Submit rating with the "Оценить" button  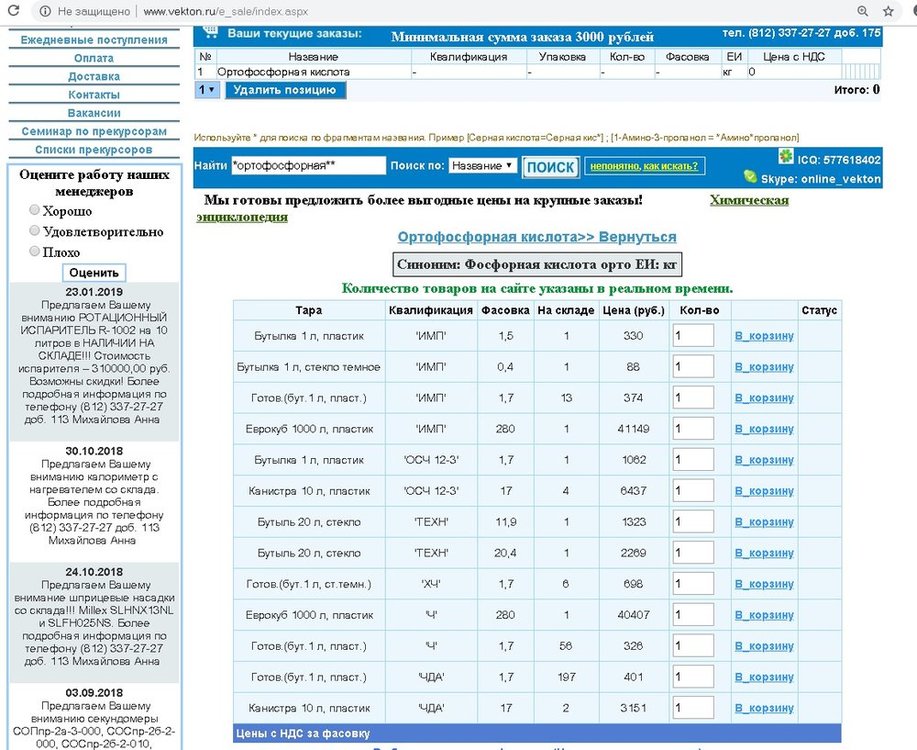[x=95, y=272]
